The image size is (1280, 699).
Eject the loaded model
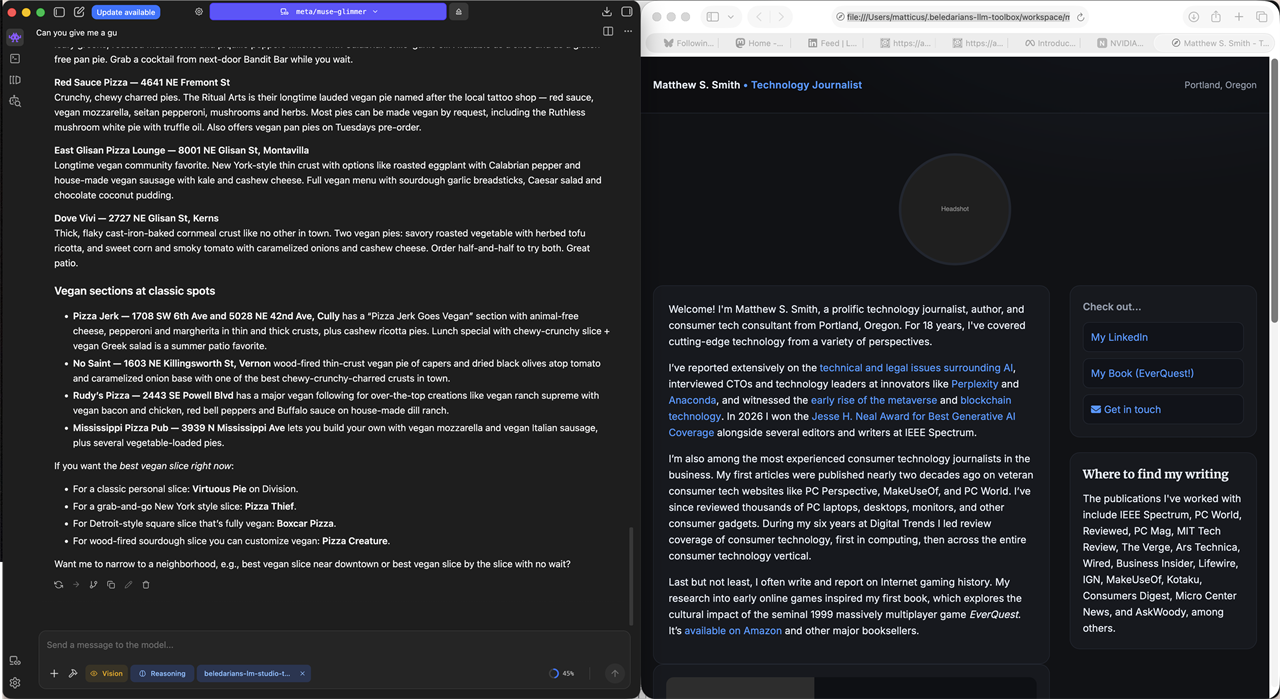coord(458,12)
